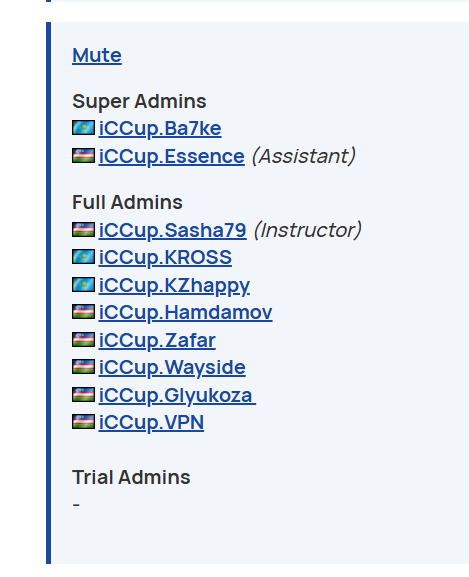Open iCCup.Ba7ke profile link
This screenshot has width=469, height=577.
[x=160, y=128]
